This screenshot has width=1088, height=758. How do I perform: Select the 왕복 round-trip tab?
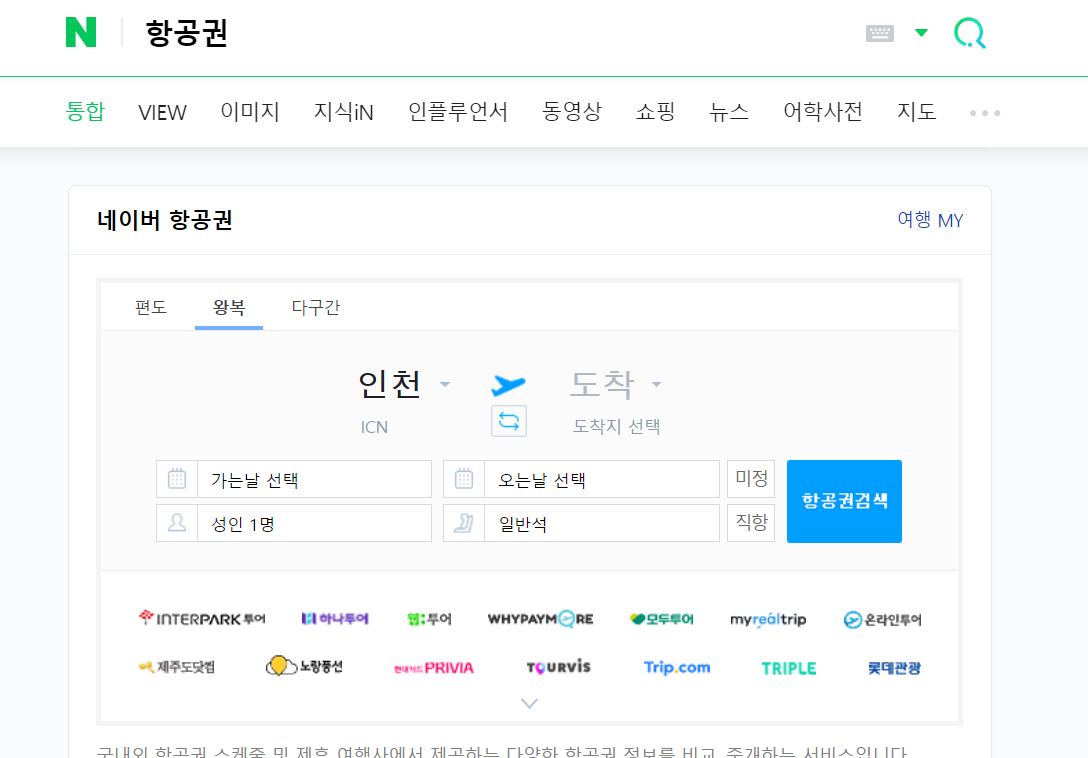point(229,307)
